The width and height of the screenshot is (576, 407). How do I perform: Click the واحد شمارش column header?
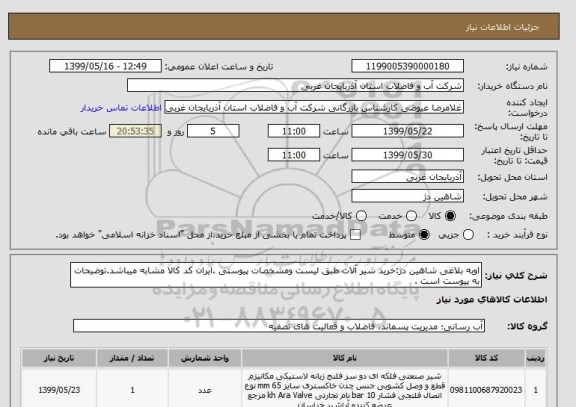click(205, 358)
